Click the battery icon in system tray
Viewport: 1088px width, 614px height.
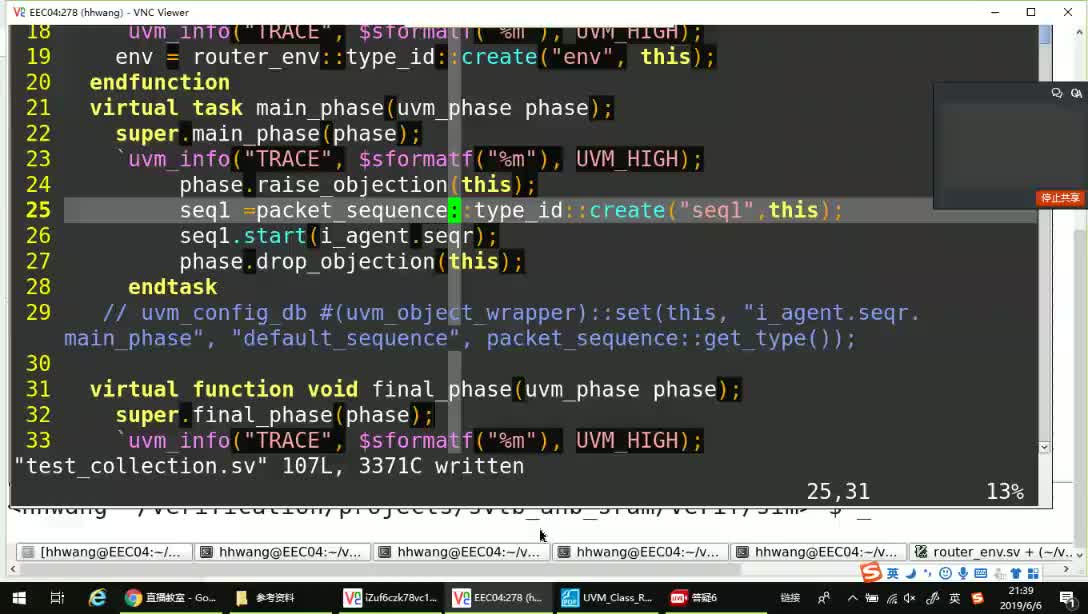872,597
